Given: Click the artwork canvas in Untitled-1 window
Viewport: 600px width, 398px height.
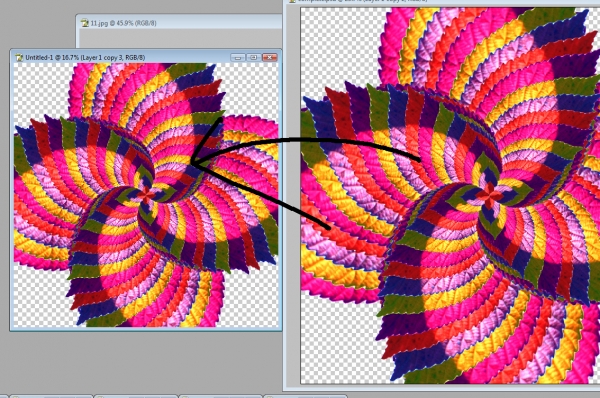Looking at the screenshot, I should (146, 195).
